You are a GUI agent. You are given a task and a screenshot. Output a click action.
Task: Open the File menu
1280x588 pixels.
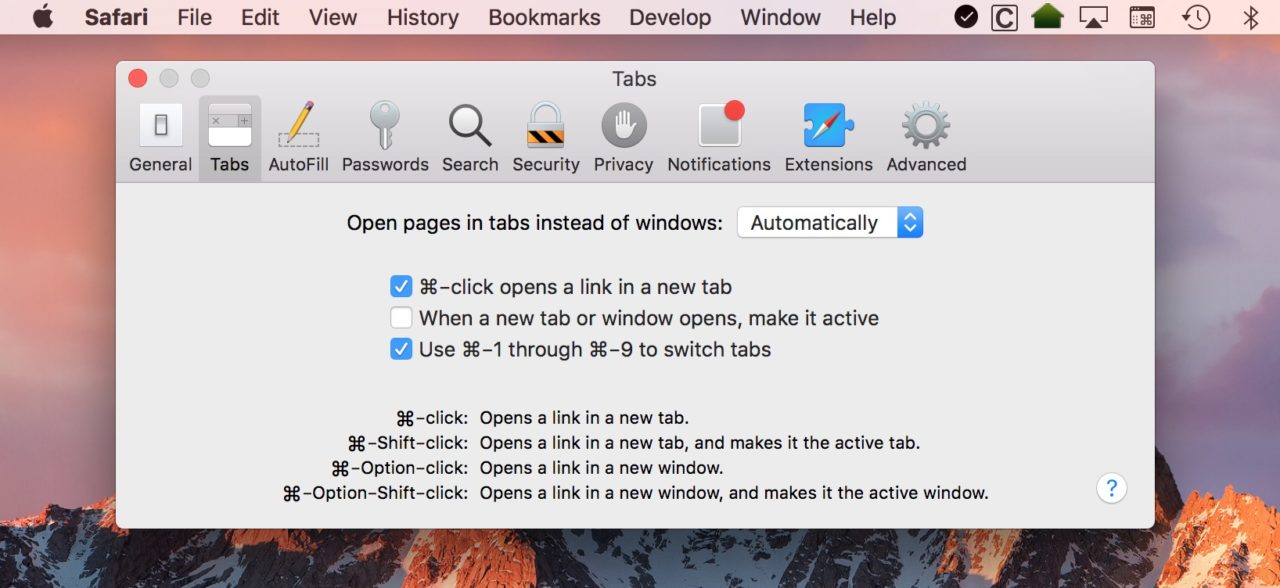[194, 17]
